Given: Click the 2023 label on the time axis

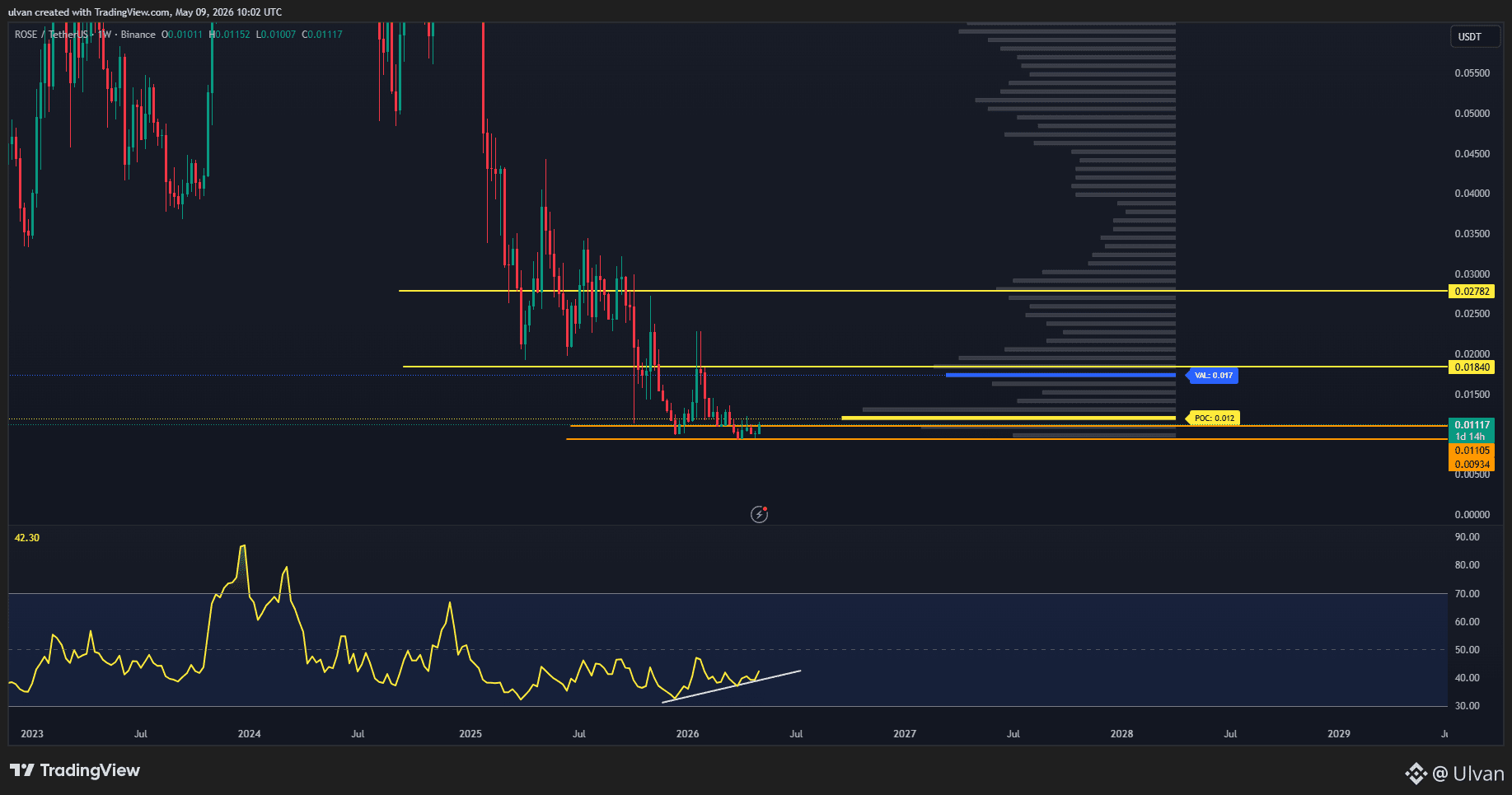Looking at the screenshot, I should pyautogui.click(x=32, y=734).
